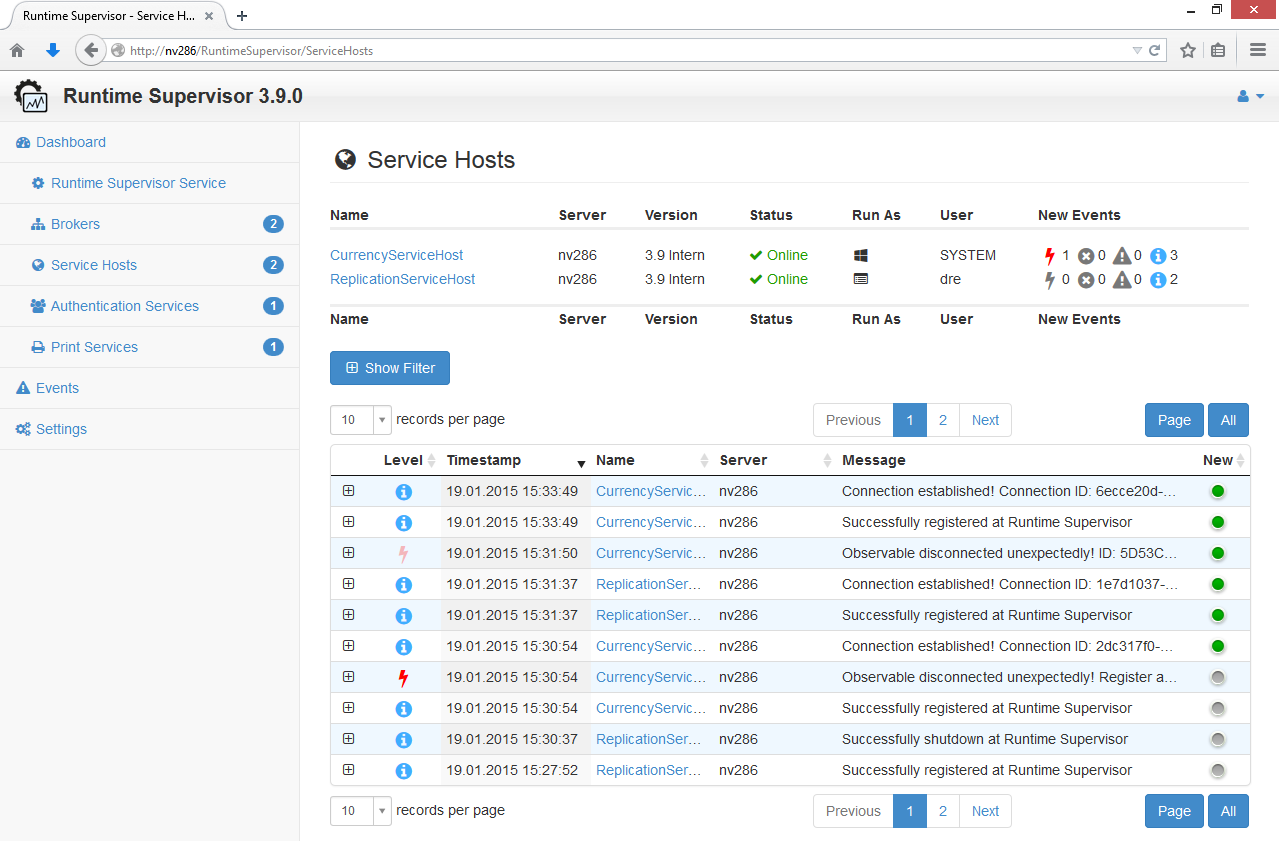The image size is (1279, 841).
Task: Toggle the green New indicator on first event row
Action: coord(1217,491)
